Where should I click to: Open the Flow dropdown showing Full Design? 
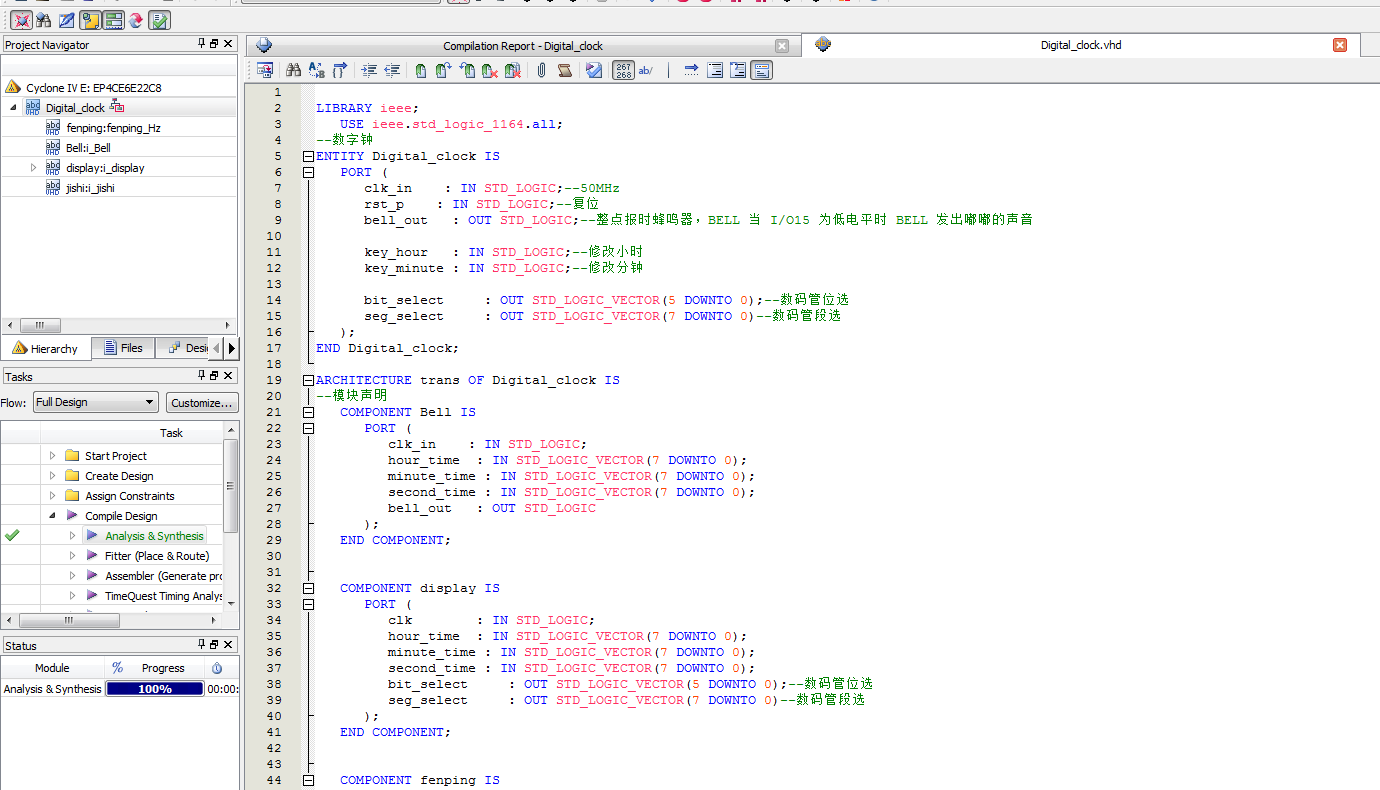[96, 402]
